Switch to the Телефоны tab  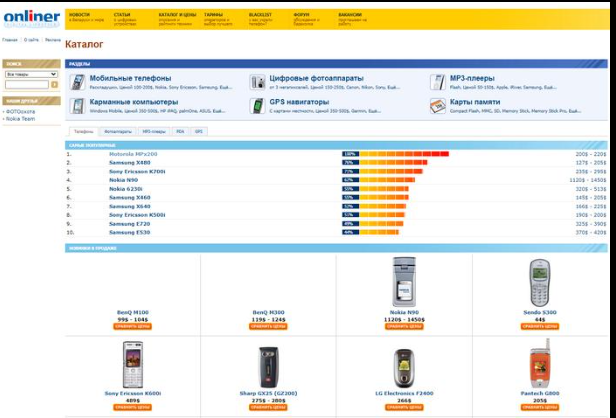[x=84, y=132]
